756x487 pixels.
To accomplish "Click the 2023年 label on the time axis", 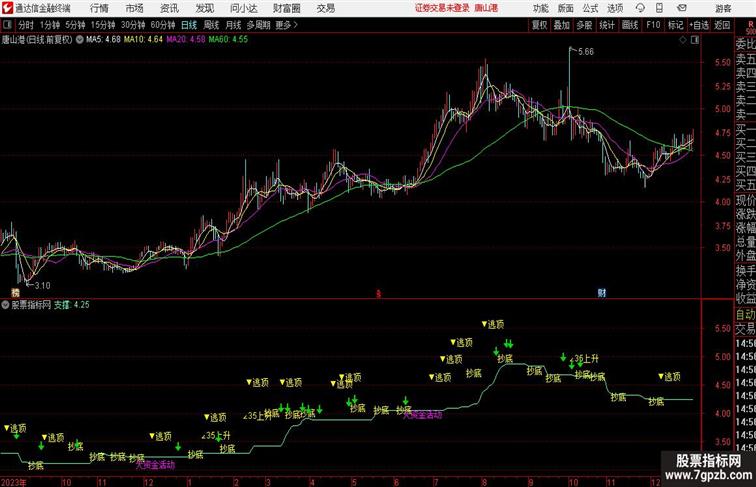I will point(14,482).
